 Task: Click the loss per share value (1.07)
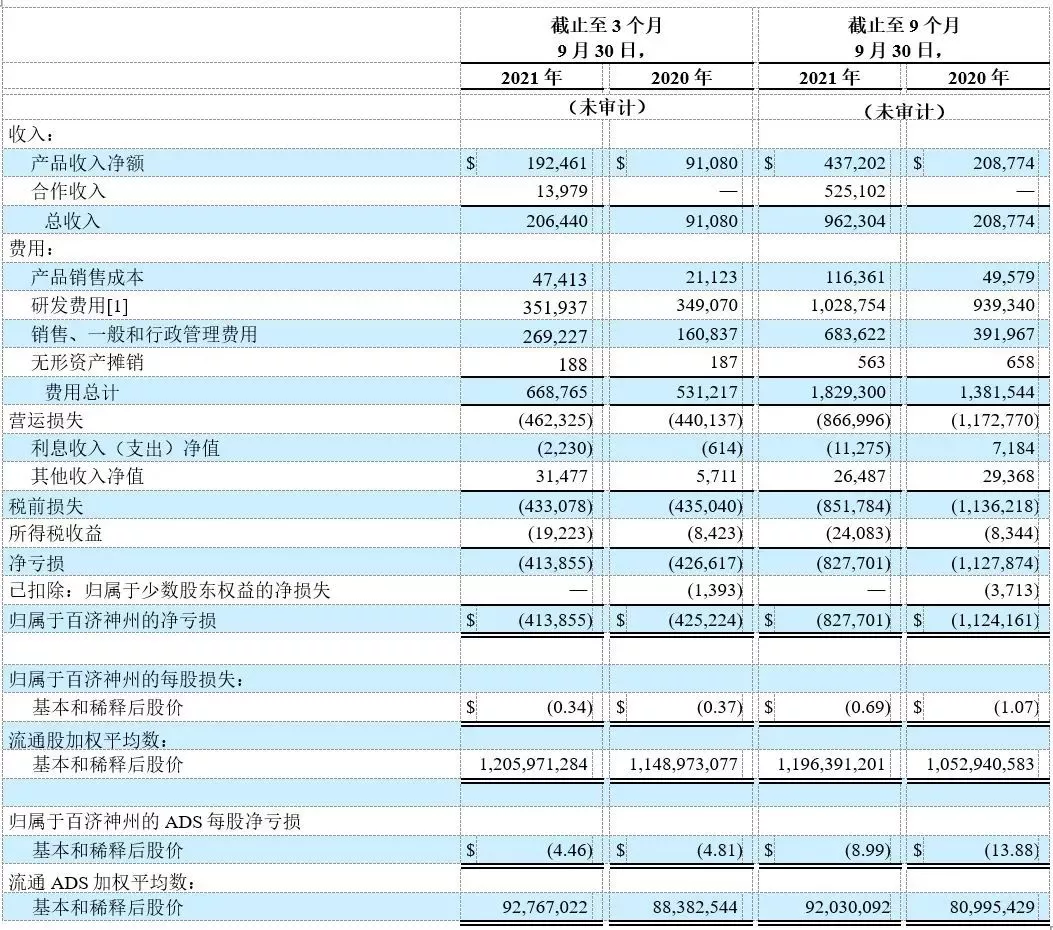pos(1017,708)
